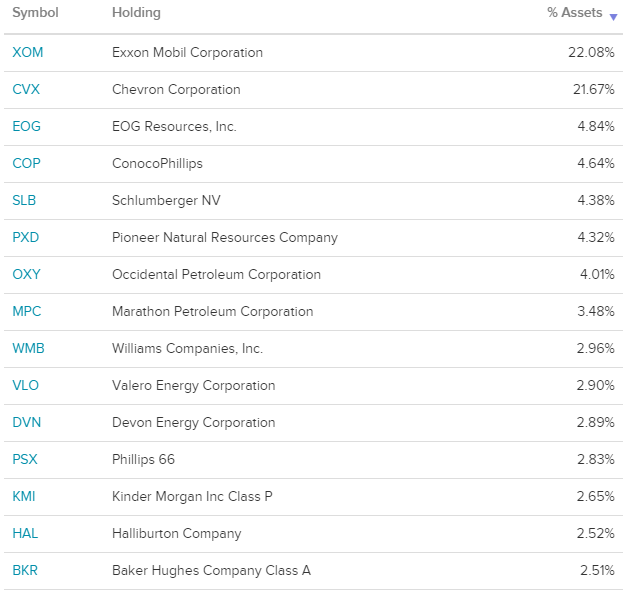The width and height of the screenshot is (624, 592).
Task: Open the MPC ticker link
Action: tap(27, 311)
